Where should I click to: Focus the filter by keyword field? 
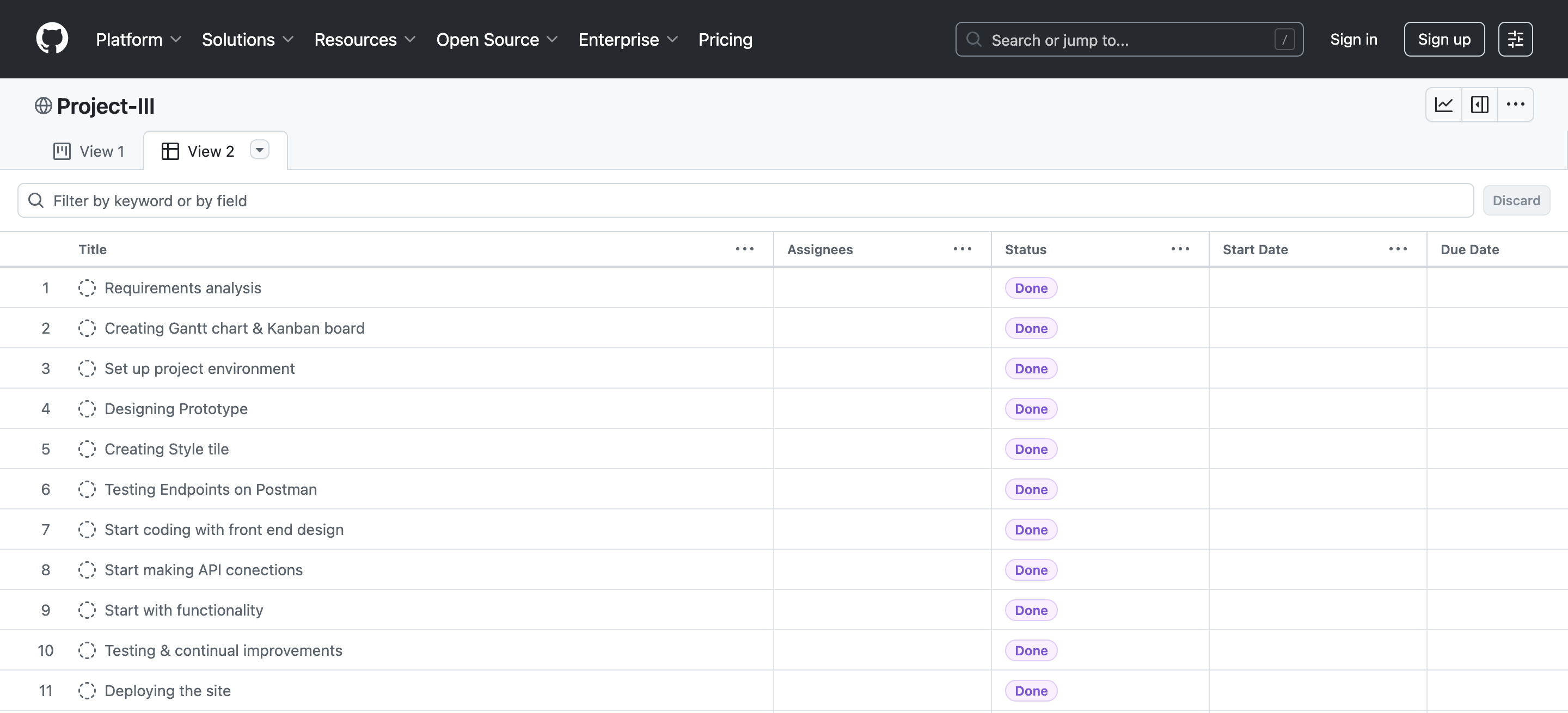pyautogui.click(x=745, y=201)
